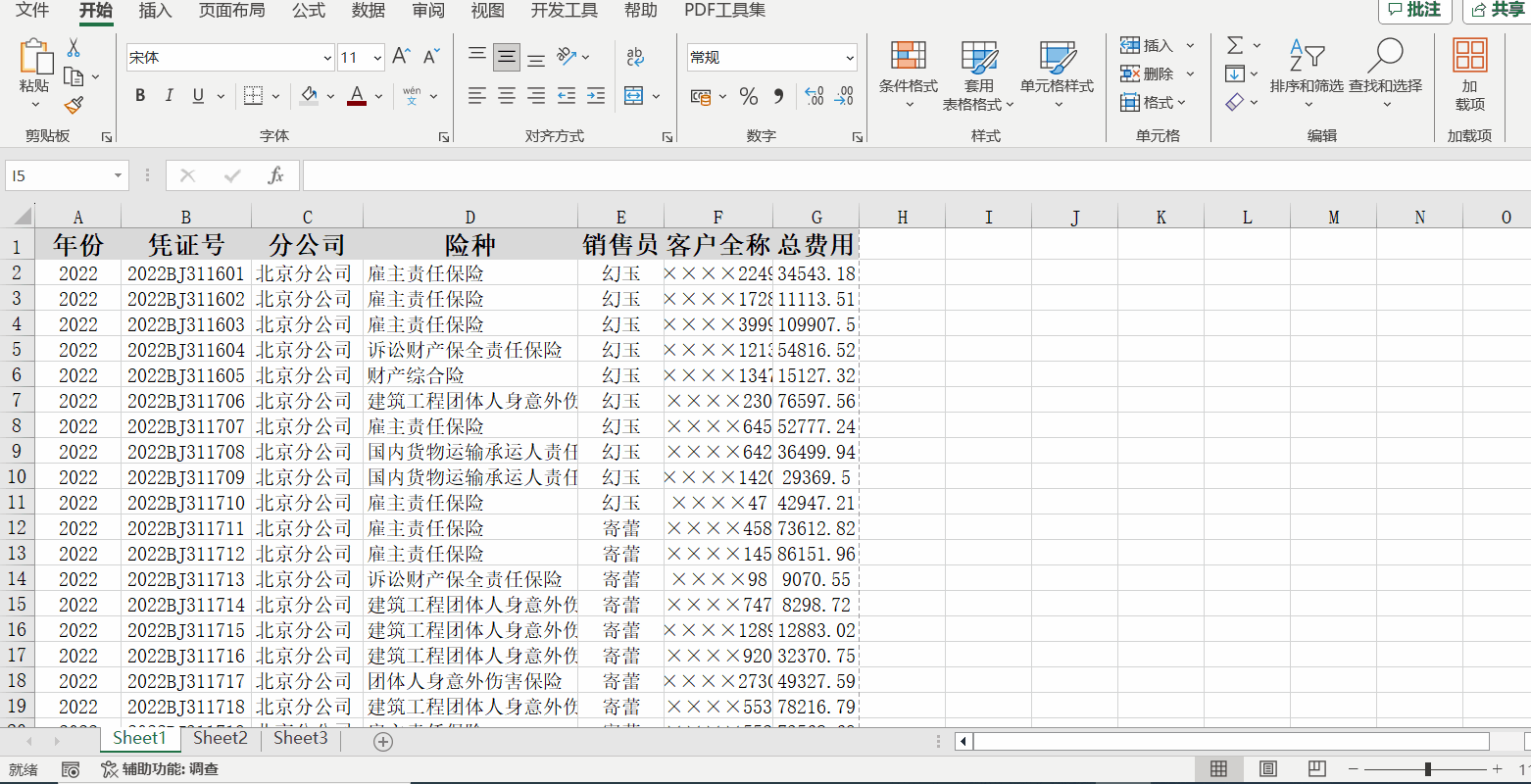
Task: Apply percentage style from number group
Action: click(748, 96)
